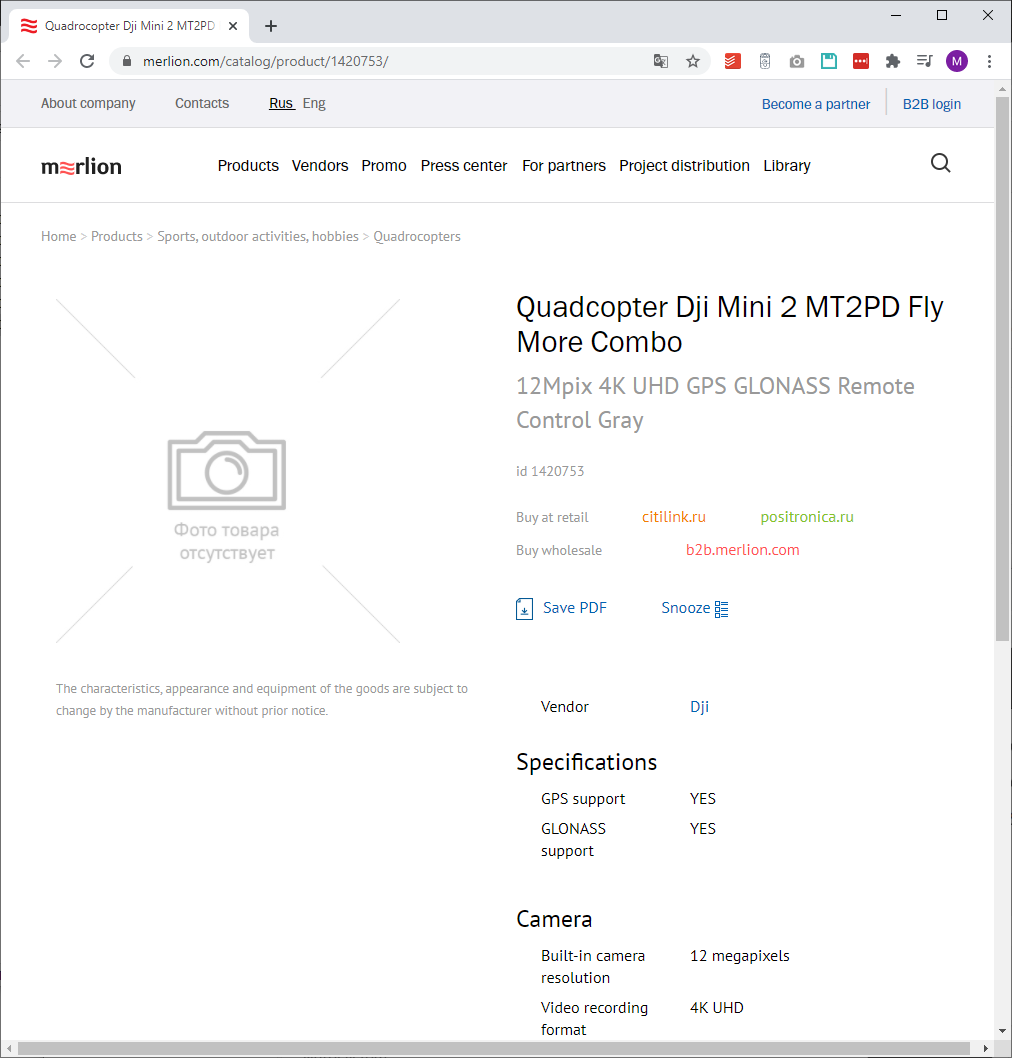
Task: Click the product id 1420753 text
Action: pyautogui.click(x=550, y=472)
